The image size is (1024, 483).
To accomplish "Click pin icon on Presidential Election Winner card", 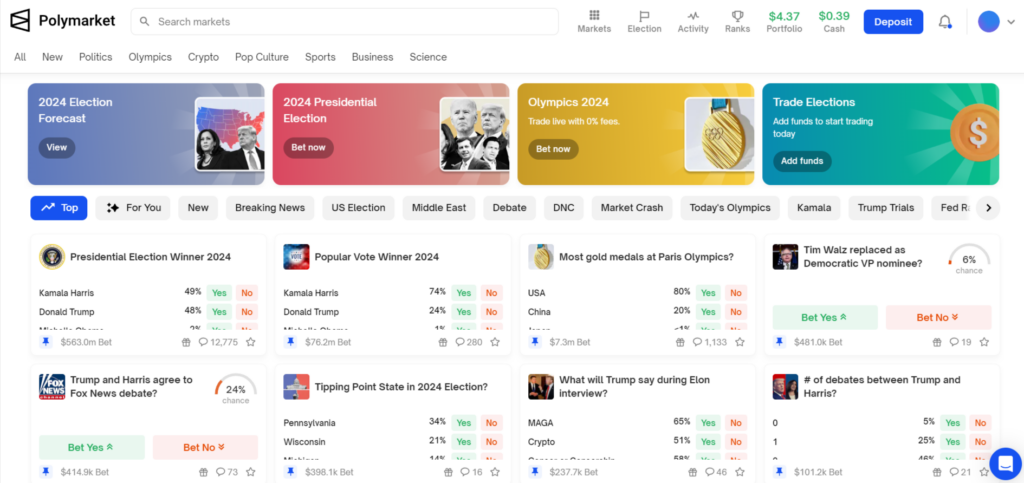I will coord(46,341).
